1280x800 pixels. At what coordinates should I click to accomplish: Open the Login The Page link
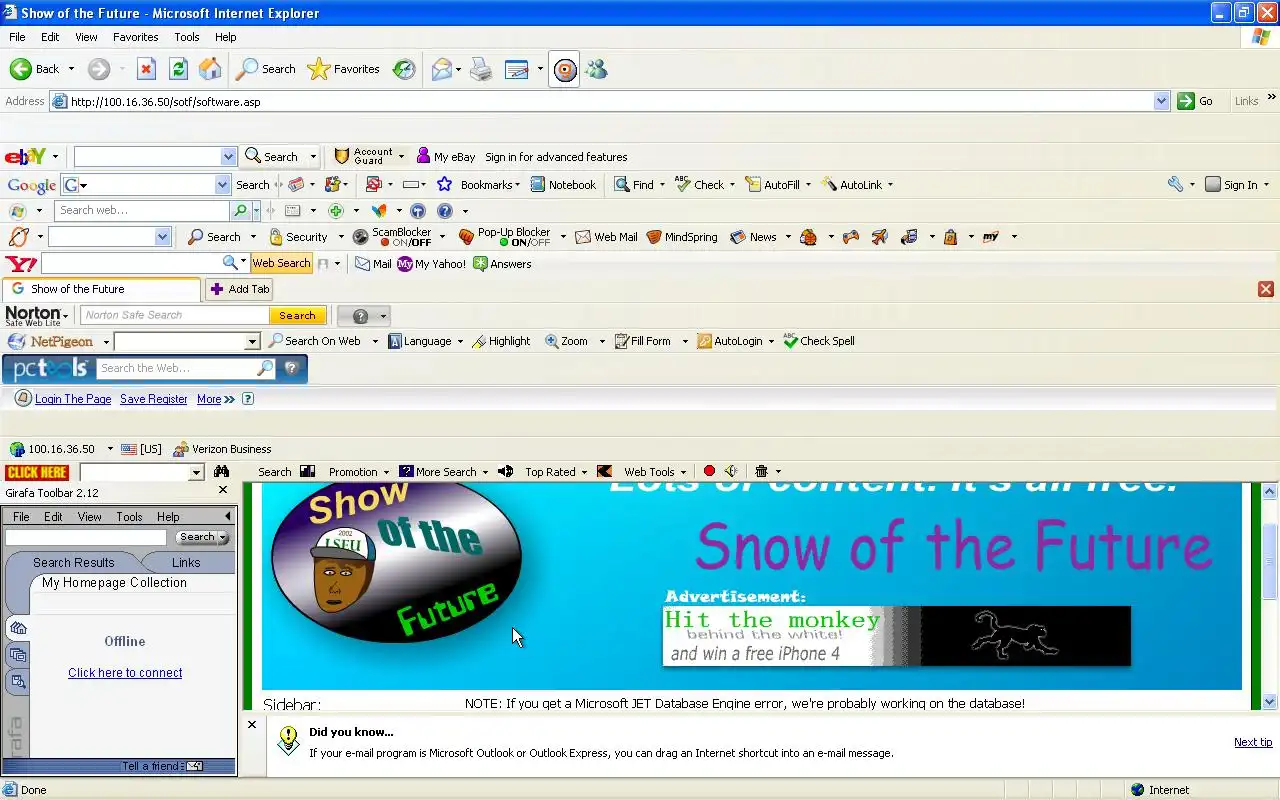[73, 399]
